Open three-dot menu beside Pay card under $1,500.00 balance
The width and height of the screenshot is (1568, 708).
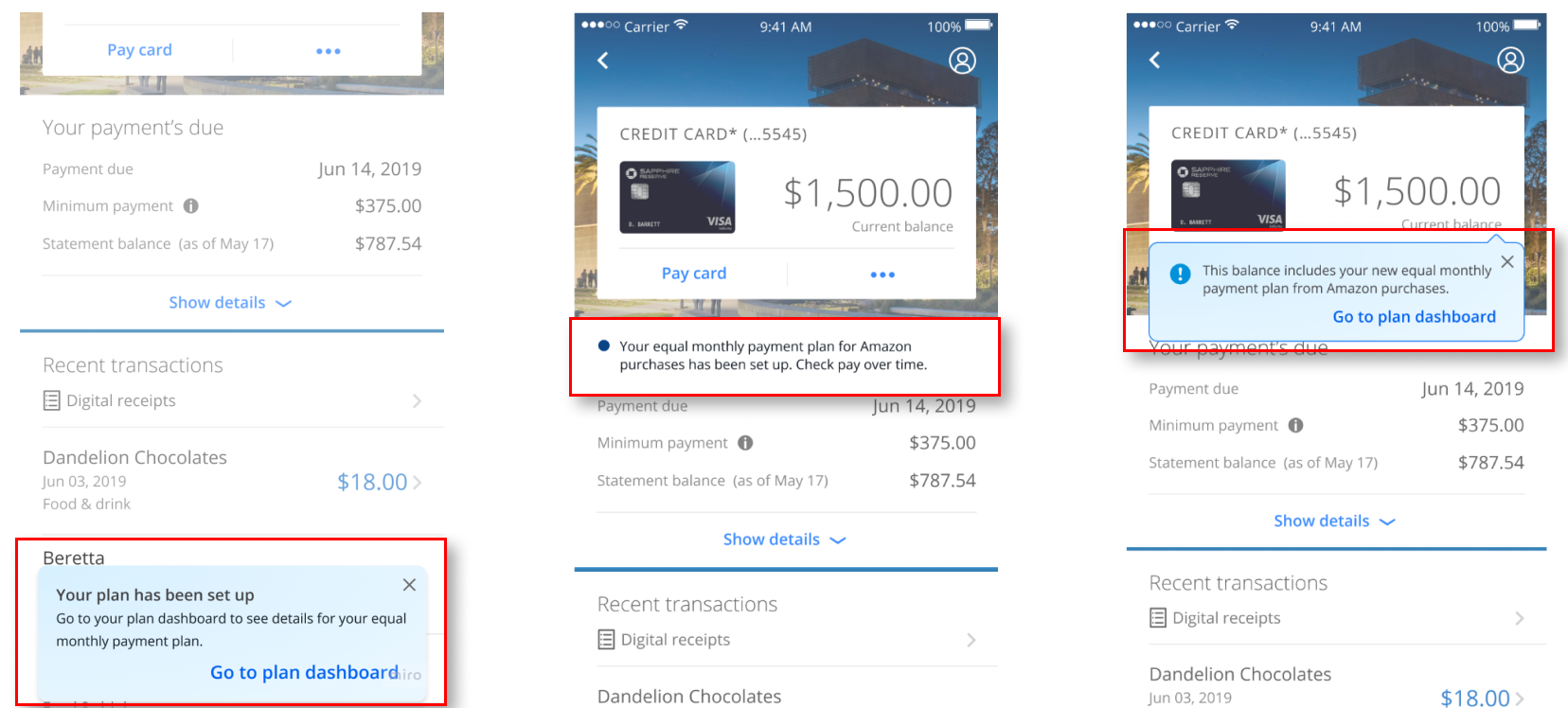pos(882,274)
